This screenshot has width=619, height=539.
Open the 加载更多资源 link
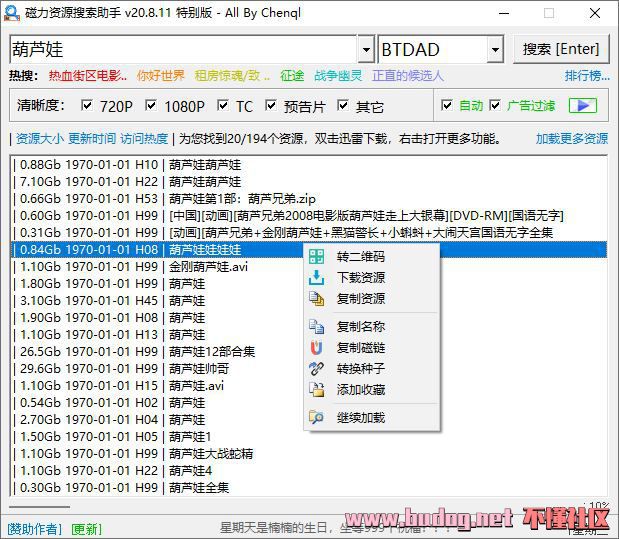coord(571,139)
